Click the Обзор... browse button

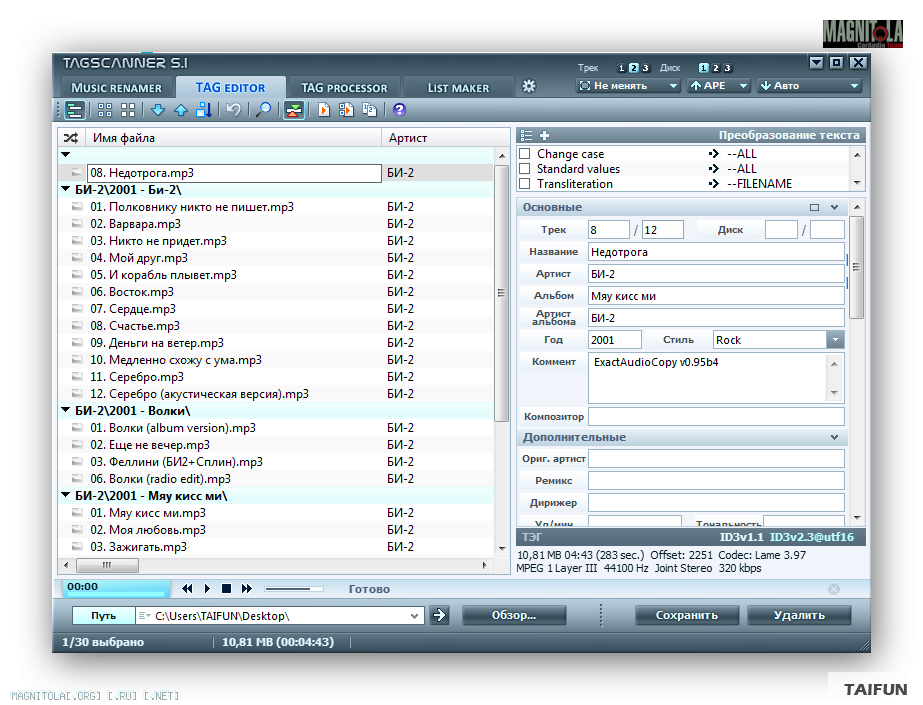pos(514,616)
